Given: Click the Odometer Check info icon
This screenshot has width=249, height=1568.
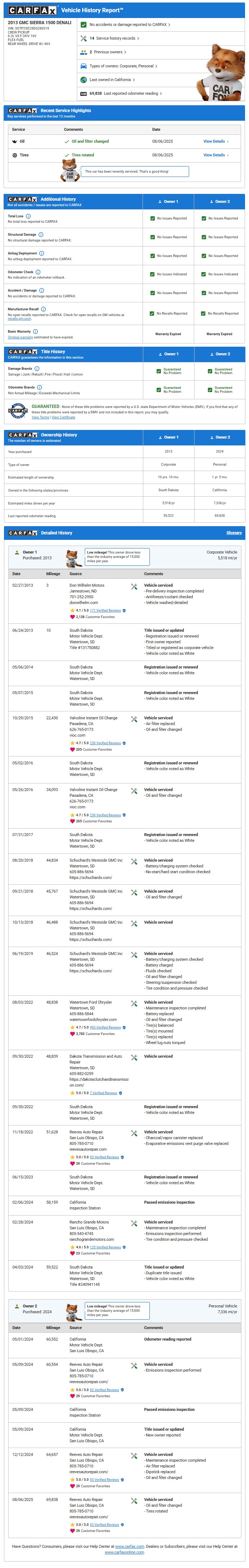Looking at the screenshot, I should [x=38, y=272].
